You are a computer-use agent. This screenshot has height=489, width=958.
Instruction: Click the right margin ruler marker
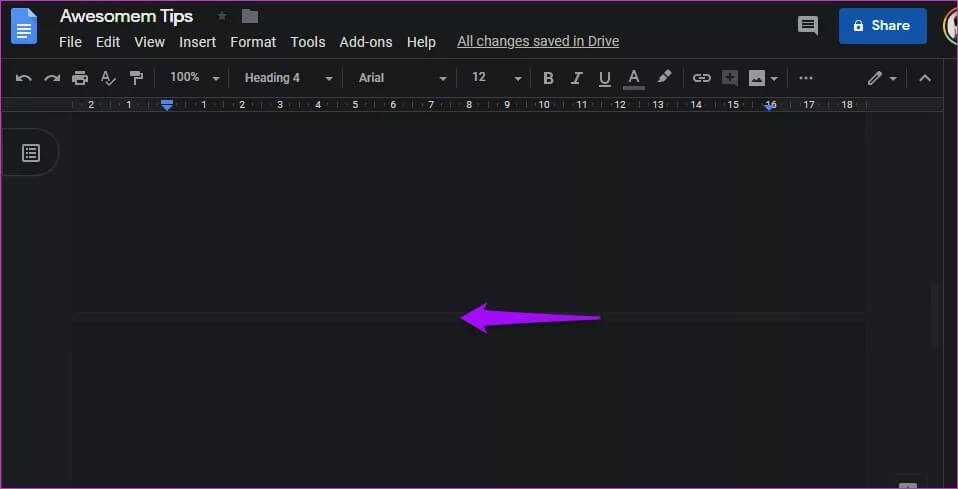770,106
